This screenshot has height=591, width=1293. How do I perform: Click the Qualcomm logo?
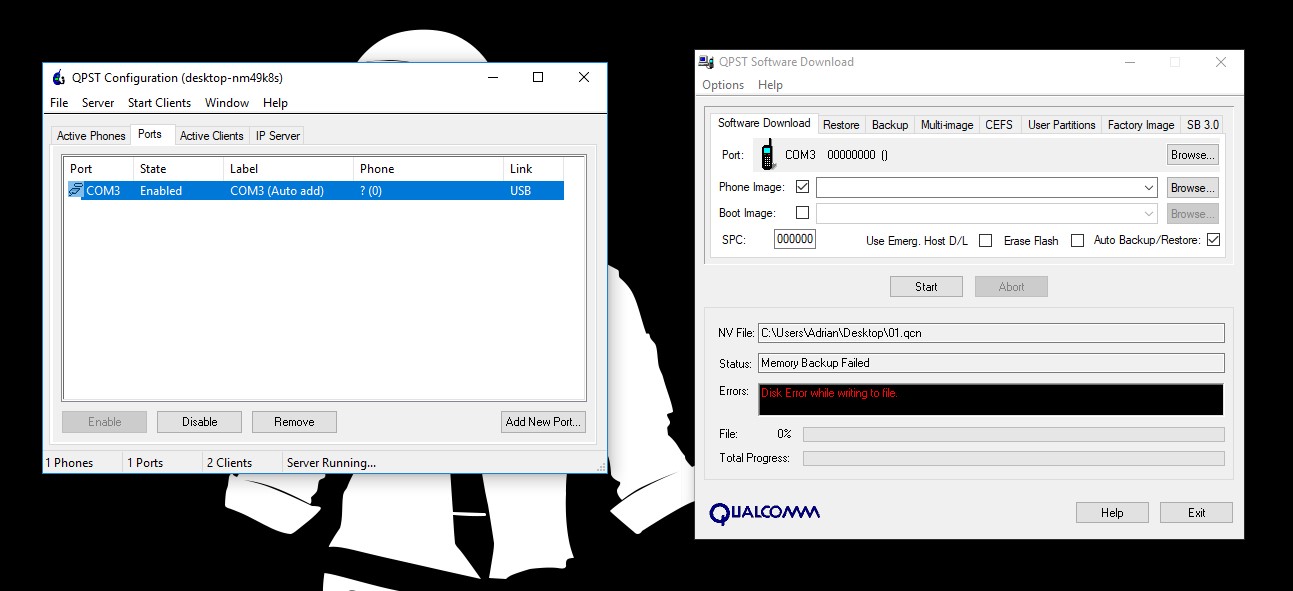[764, 513]
